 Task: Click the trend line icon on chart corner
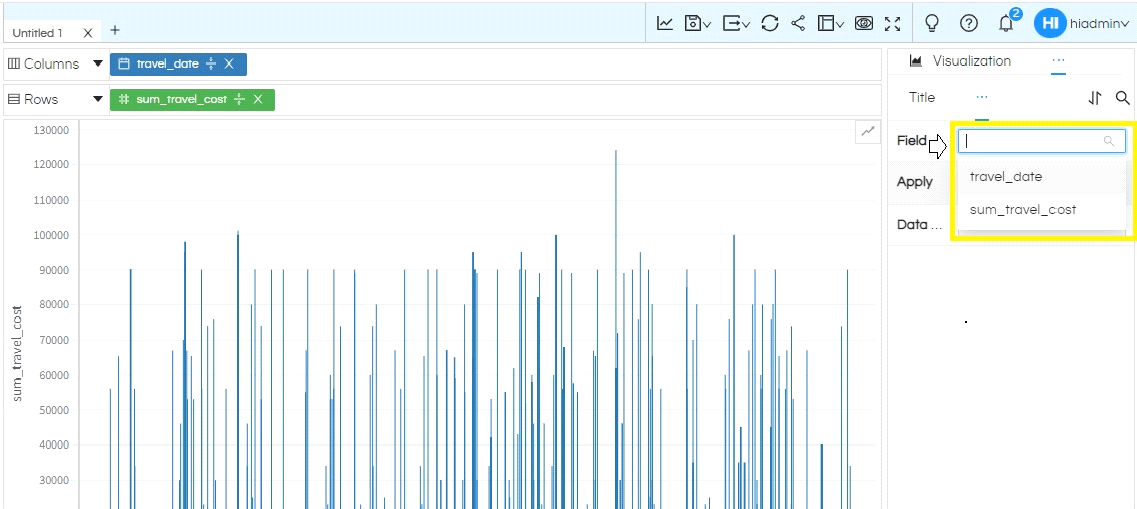[868, 131]
